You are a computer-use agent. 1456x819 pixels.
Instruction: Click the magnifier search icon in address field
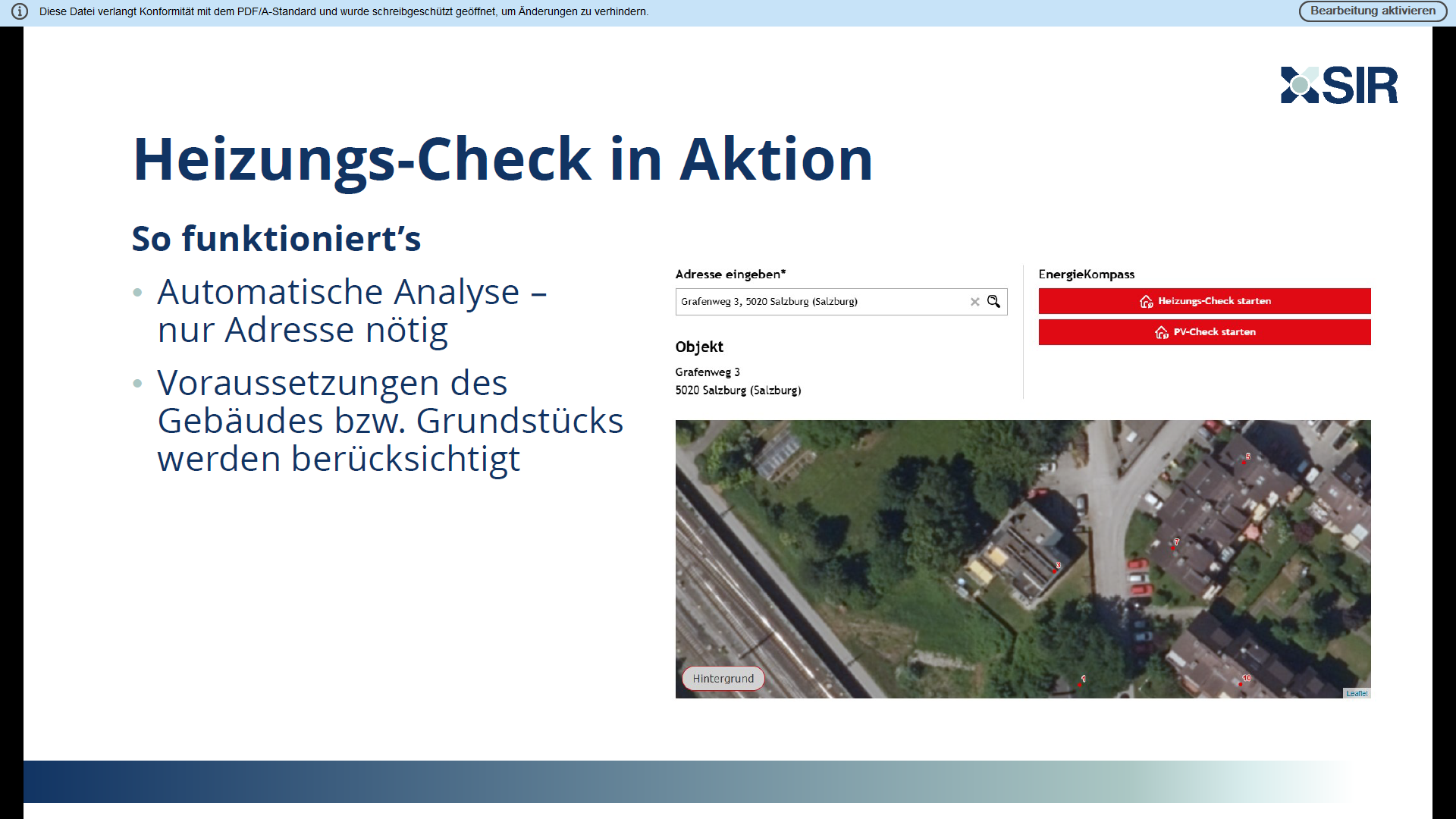click(x=993, y=302)
